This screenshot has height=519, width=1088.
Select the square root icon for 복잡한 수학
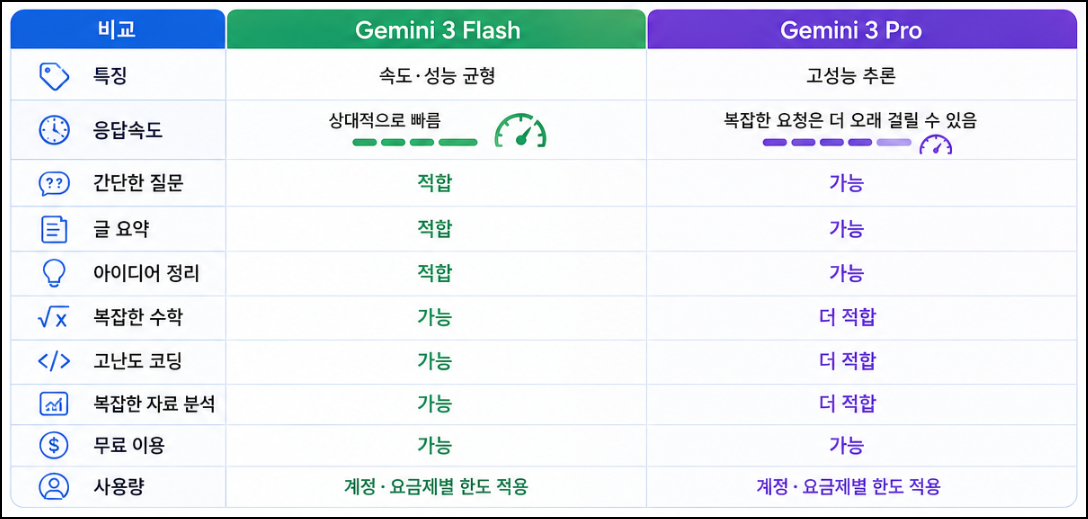click(x=53, y=318)
